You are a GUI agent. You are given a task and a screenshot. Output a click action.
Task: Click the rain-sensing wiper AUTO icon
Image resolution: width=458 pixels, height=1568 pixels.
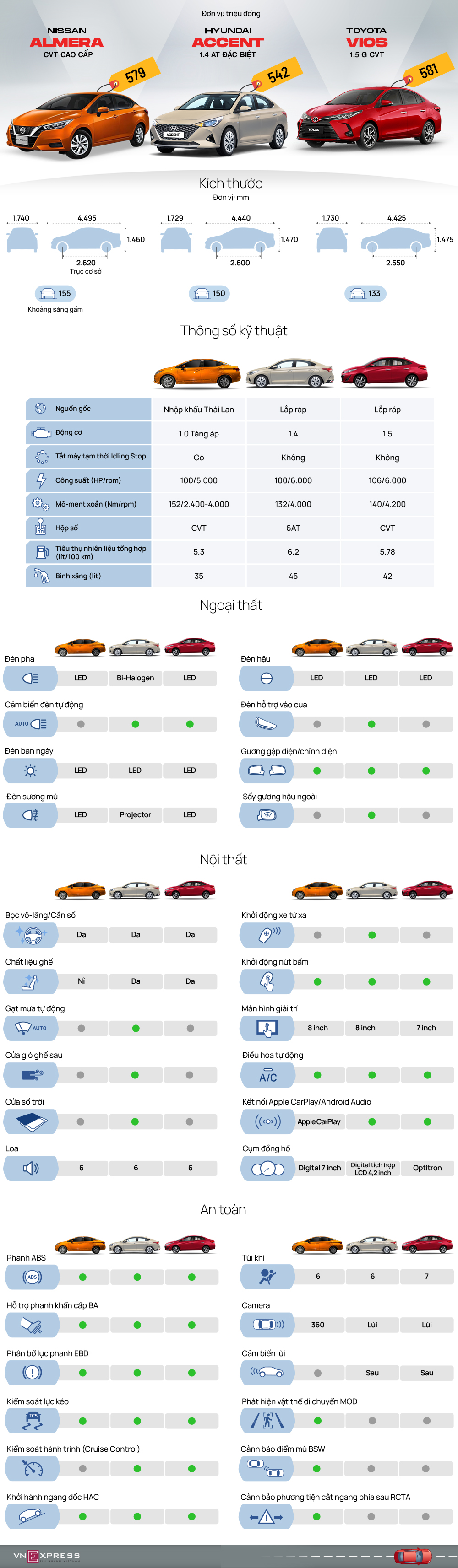coord(30,1028)
